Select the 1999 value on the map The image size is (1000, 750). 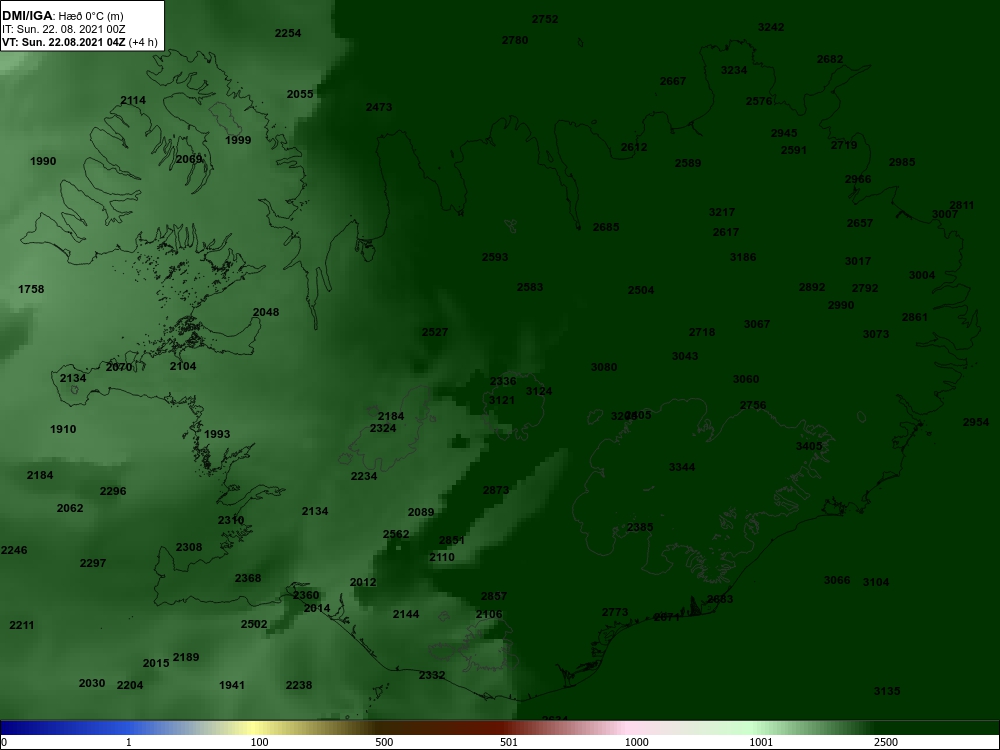click(238, 140)
